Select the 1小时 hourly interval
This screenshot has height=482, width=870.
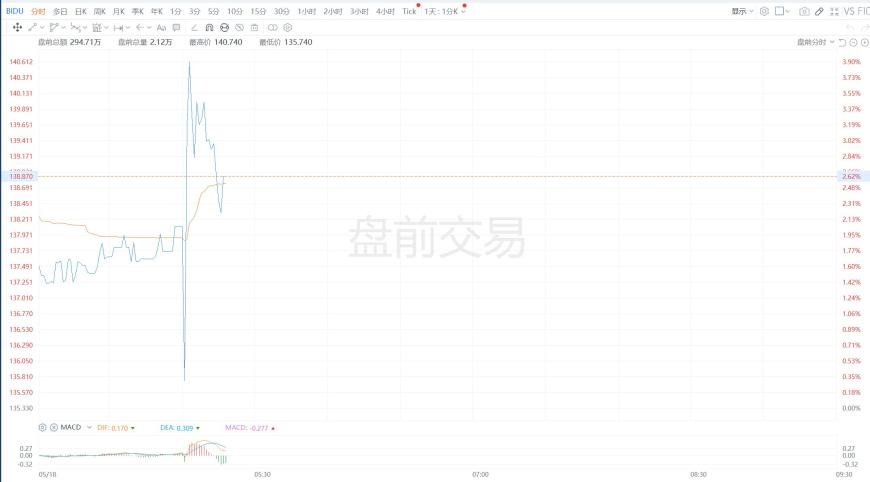click(x=306, y=11)
